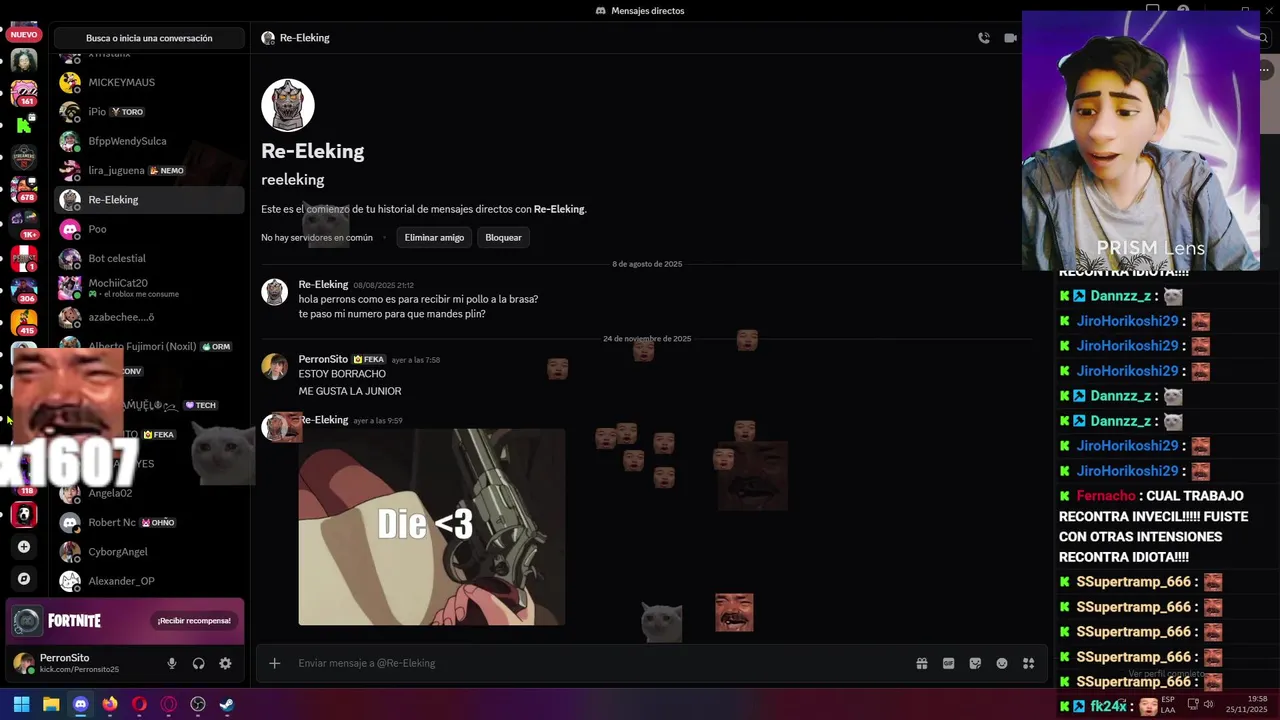1280x720 pixels.
Task: Open azabechee direct message
Action: coord(149,317)
